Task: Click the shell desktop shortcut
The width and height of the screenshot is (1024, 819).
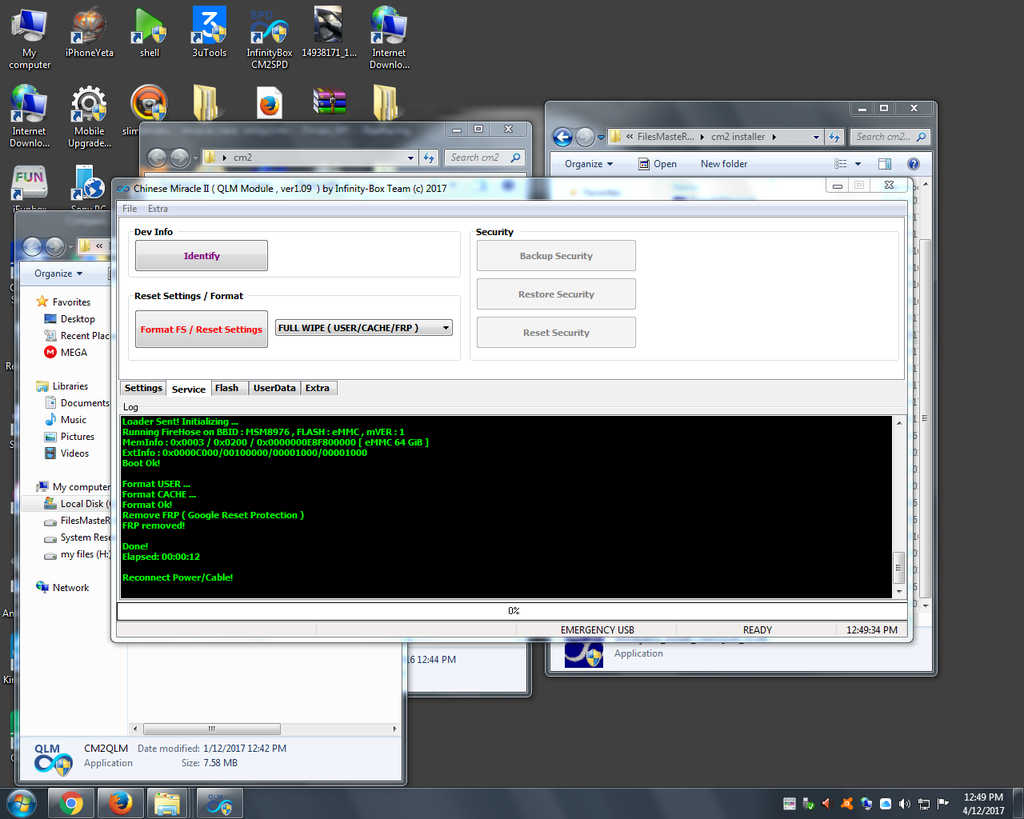Action: pos(149,30)
